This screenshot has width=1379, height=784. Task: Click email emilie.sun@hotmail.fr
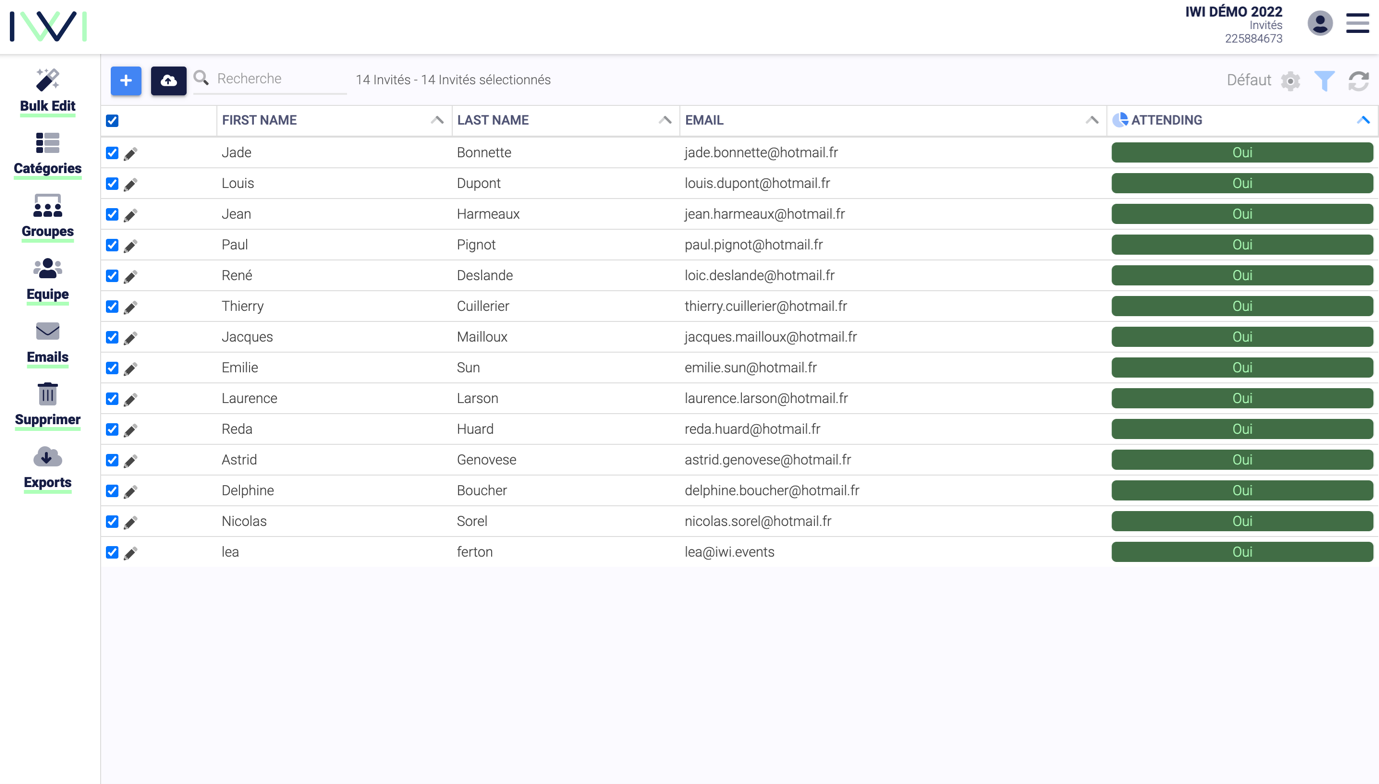pos(751,368)
